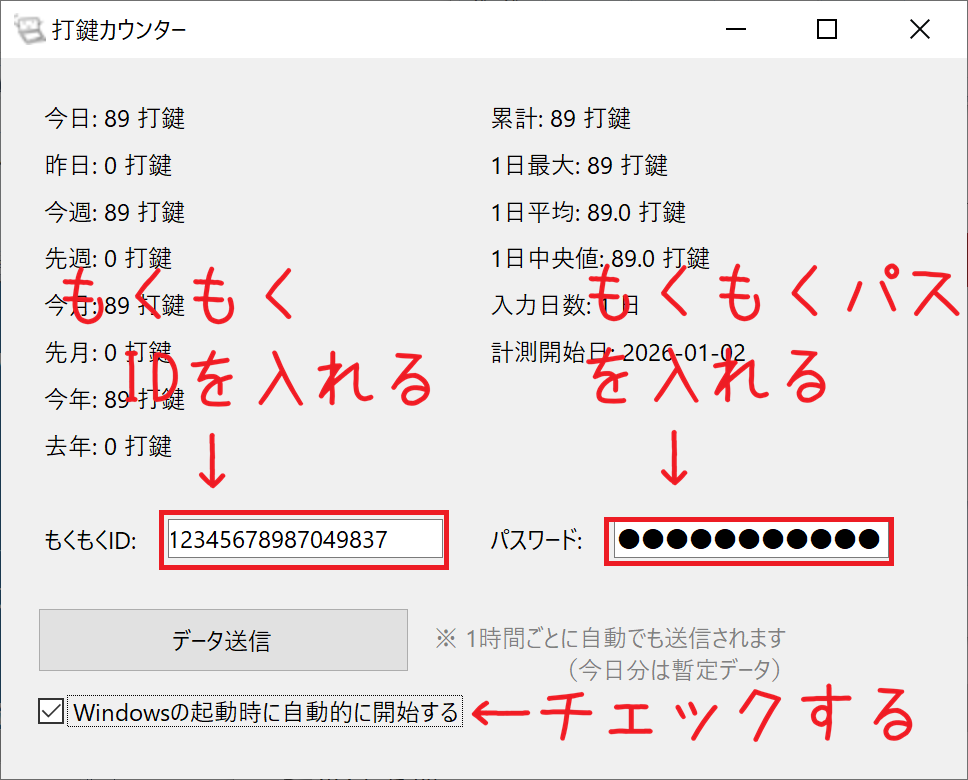Click into the パスワード field
This screenshot has width=968, height=780.
pos(748,541)
